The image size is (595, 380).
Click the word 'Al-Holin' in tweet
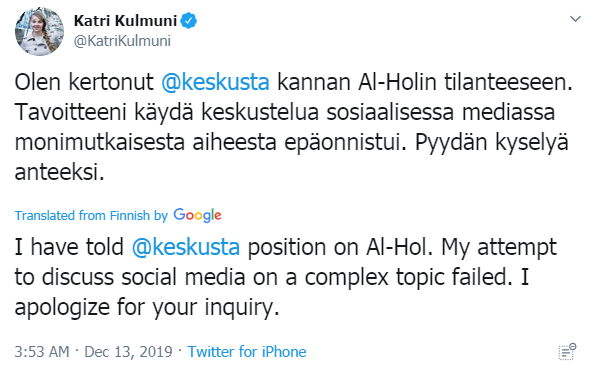pyautogui.click(x=397, y=82)
